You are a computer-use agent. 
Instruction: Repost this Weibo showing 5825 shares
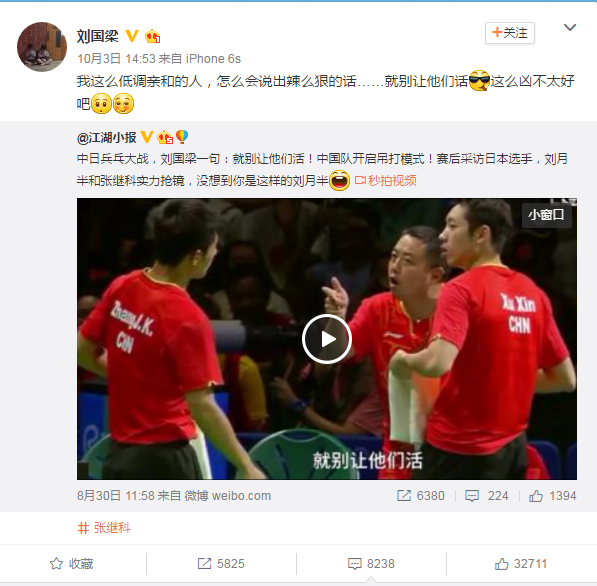(221, 564)
